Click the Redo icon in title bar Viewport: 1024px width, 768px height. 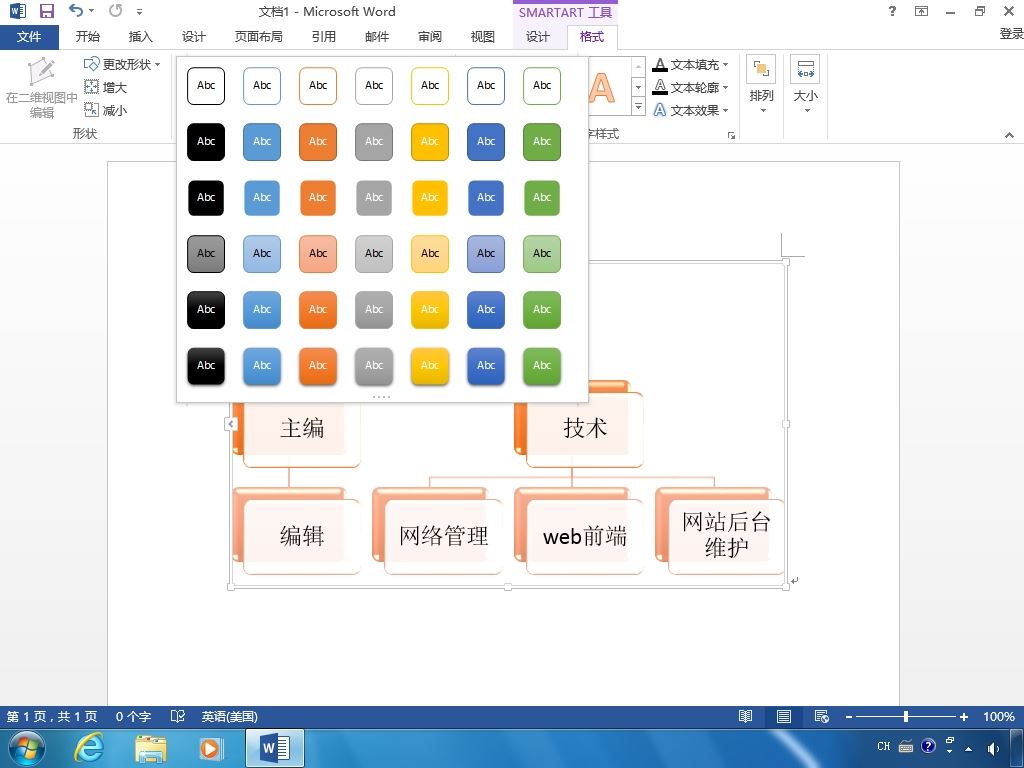point(116,10)
